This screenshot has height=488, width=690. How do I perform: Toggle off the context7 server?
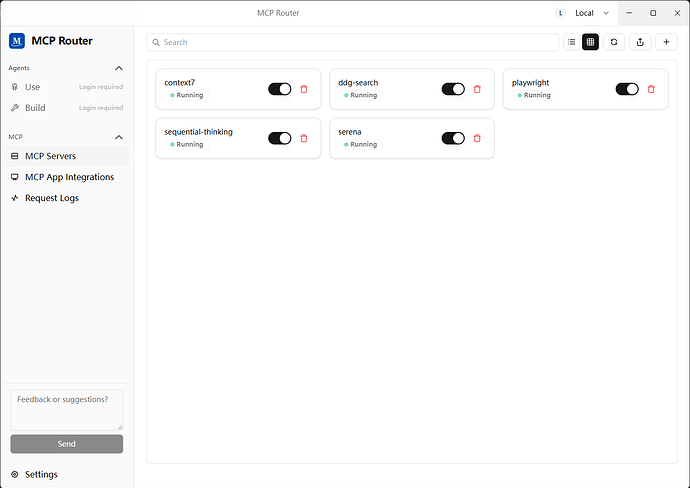(279, 89)
